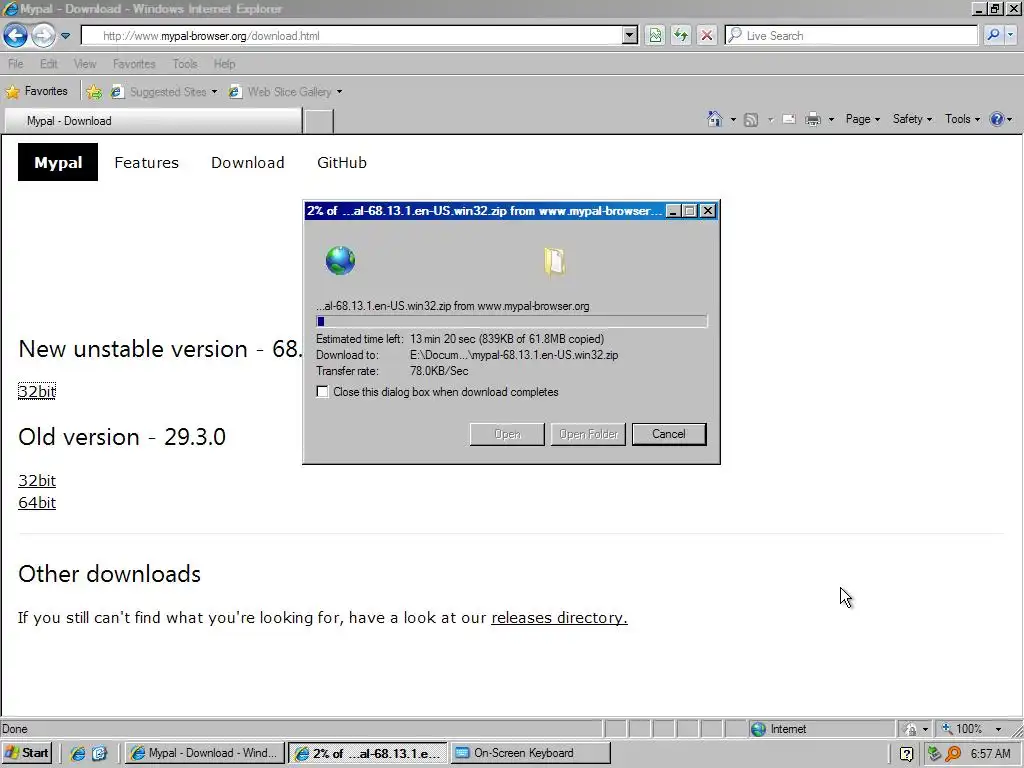Click the Mypal logo link
This screenshot has width=1024, height=768.
coord(58,163)
